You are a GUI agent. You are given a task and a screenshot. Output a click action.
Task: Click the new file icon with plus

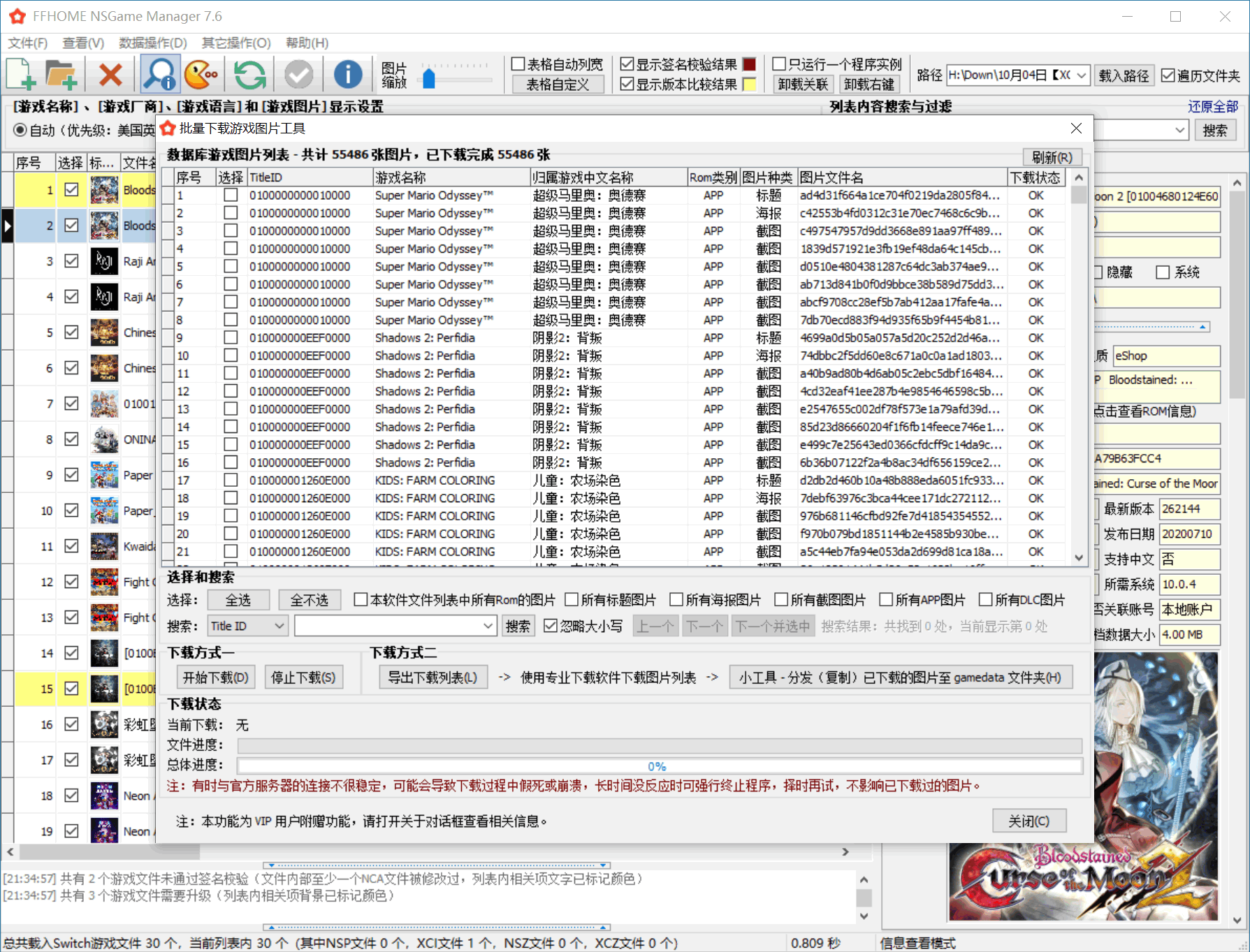click(x=21, y=75)
